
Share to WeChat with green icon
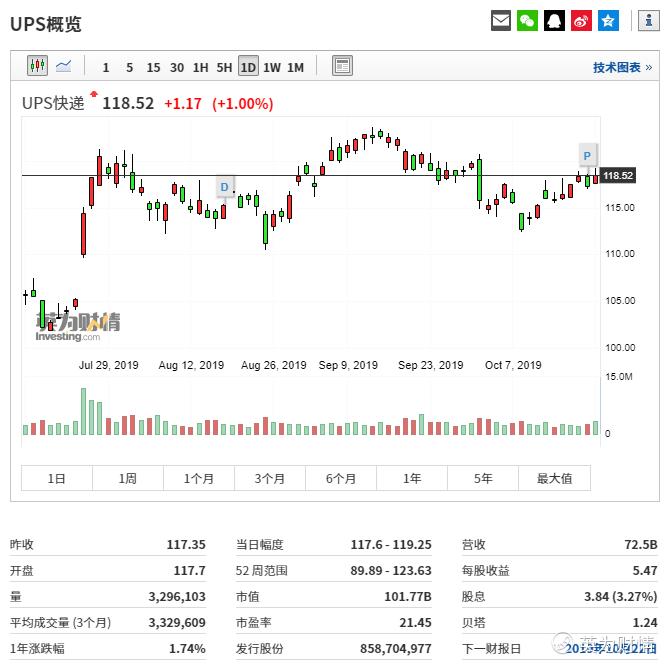click(x=527, y=21)
